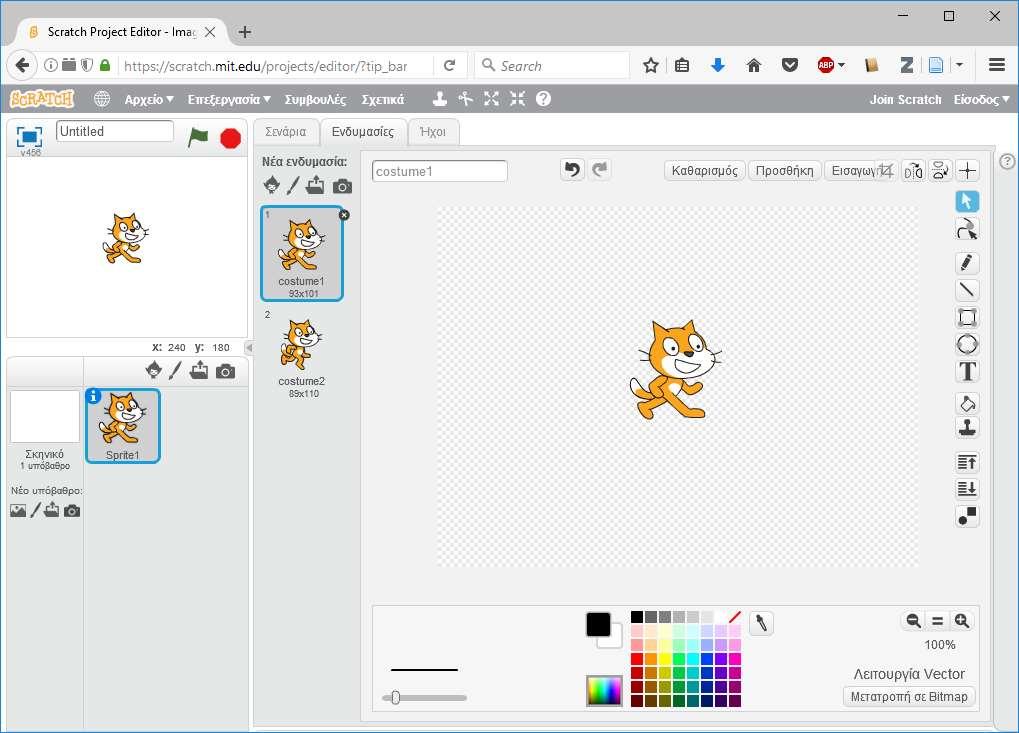
Task: Select the costume2 thumbnail
Action: (x=302, y=353)
